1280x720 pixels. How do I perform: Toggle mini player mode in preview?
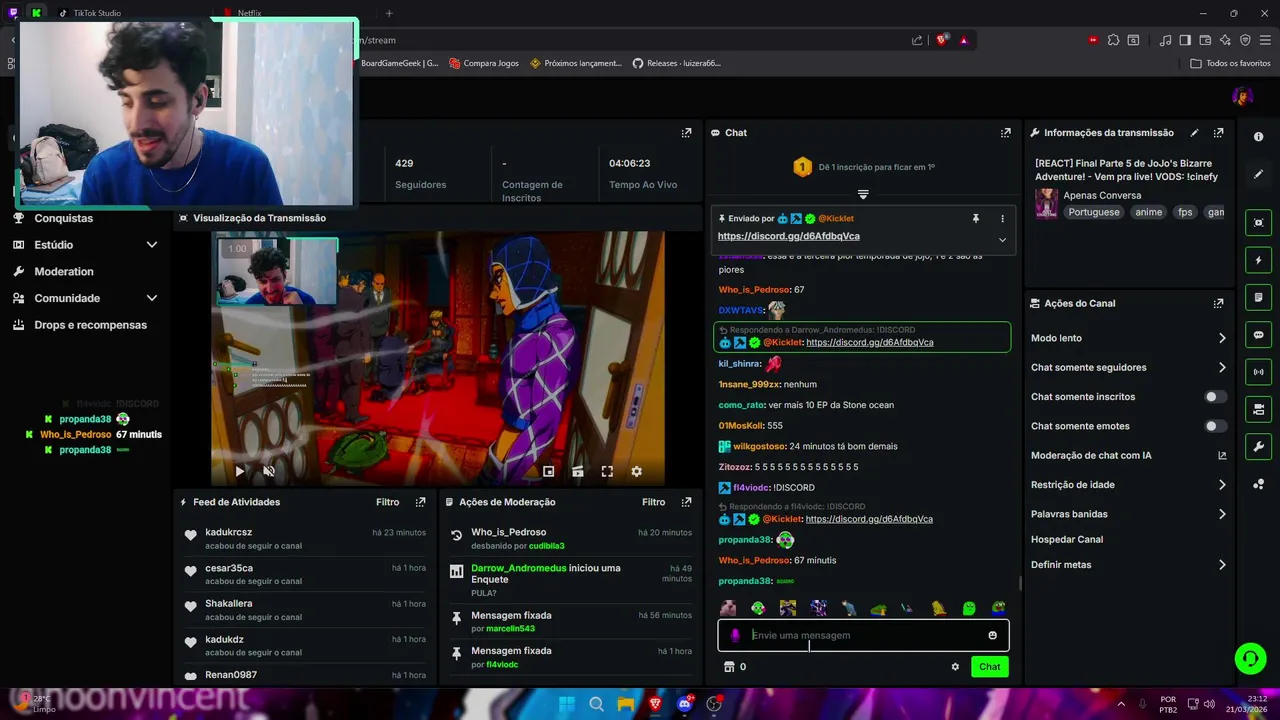click(548, 471)
